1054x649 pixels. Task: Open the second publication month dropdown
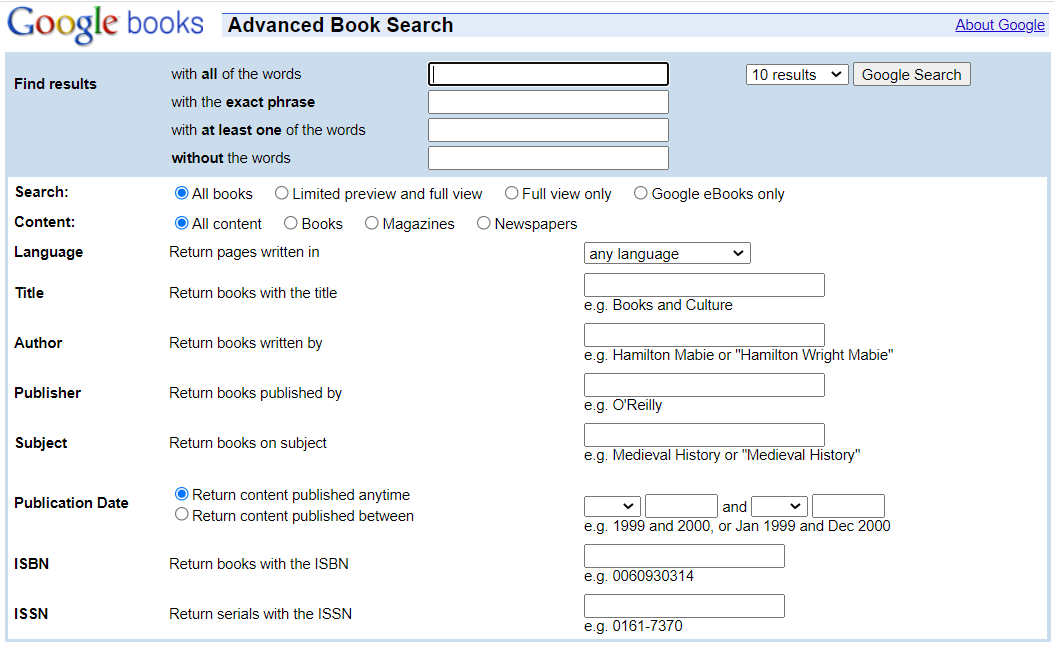point(779,506)
